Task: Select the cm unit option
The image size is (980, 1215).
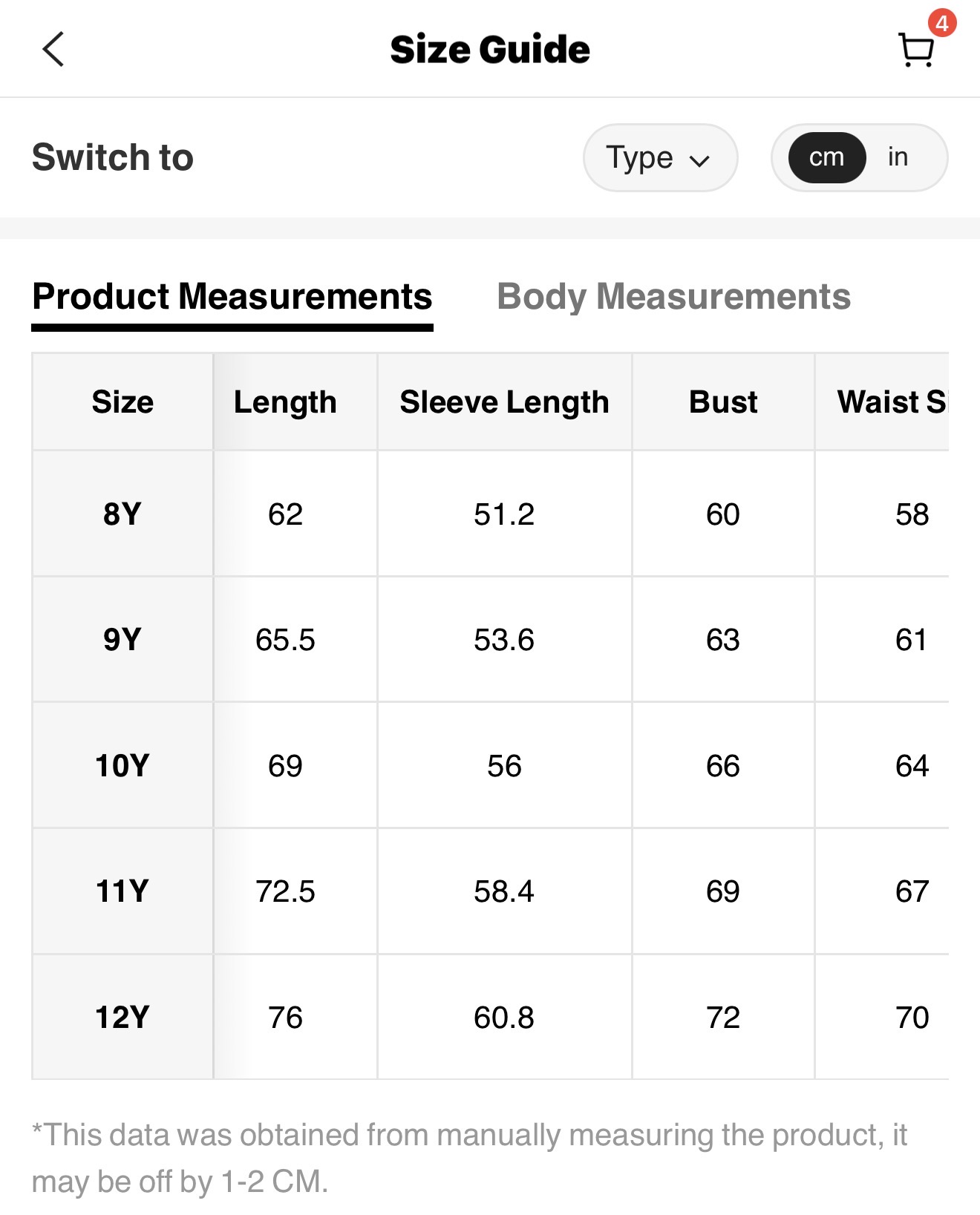Action: (x=826, y=157)
